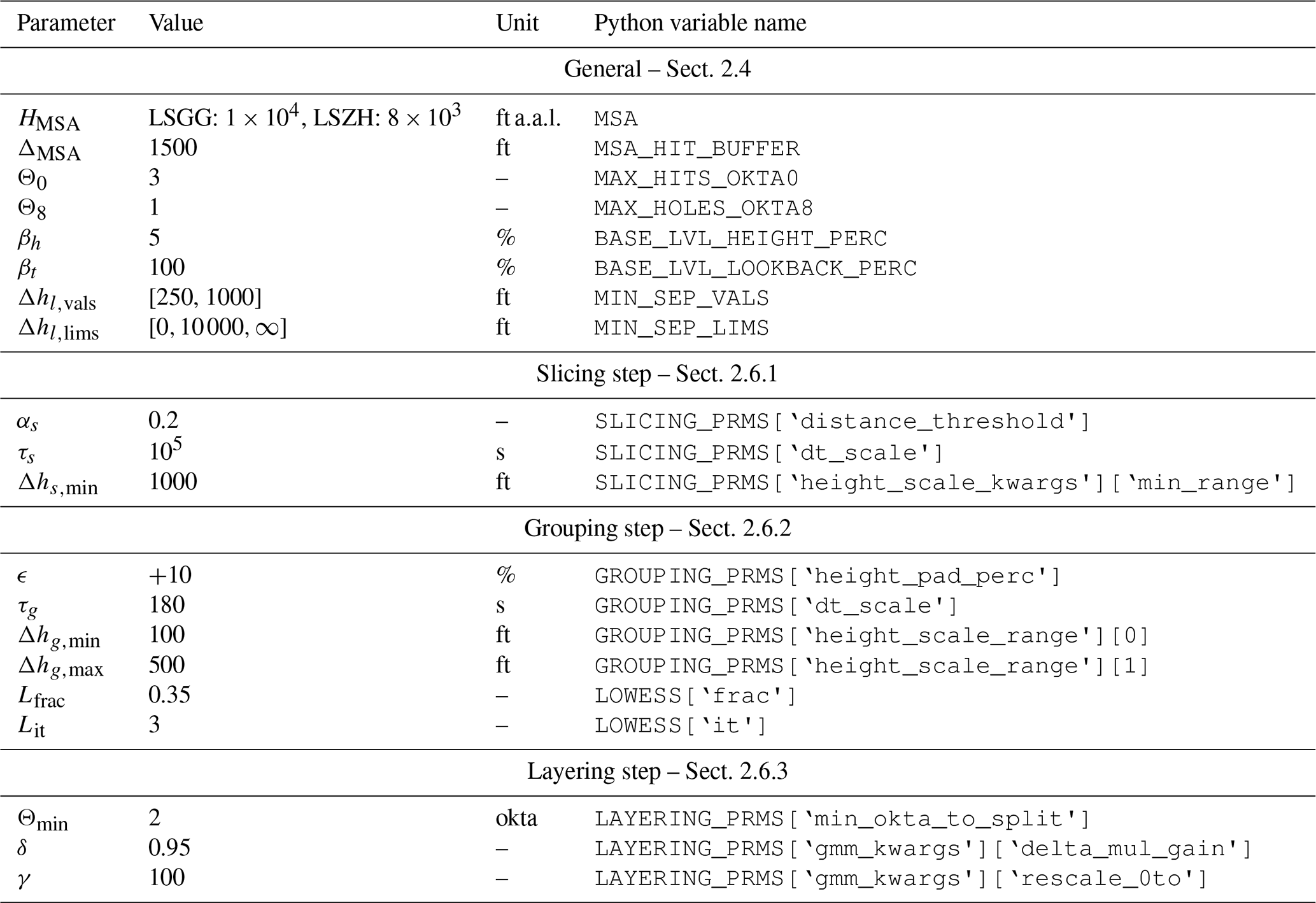Click the "Layering step – Sect. 2.6.3" heading
The image size is (1316, 903).
[x=657, y=772]
